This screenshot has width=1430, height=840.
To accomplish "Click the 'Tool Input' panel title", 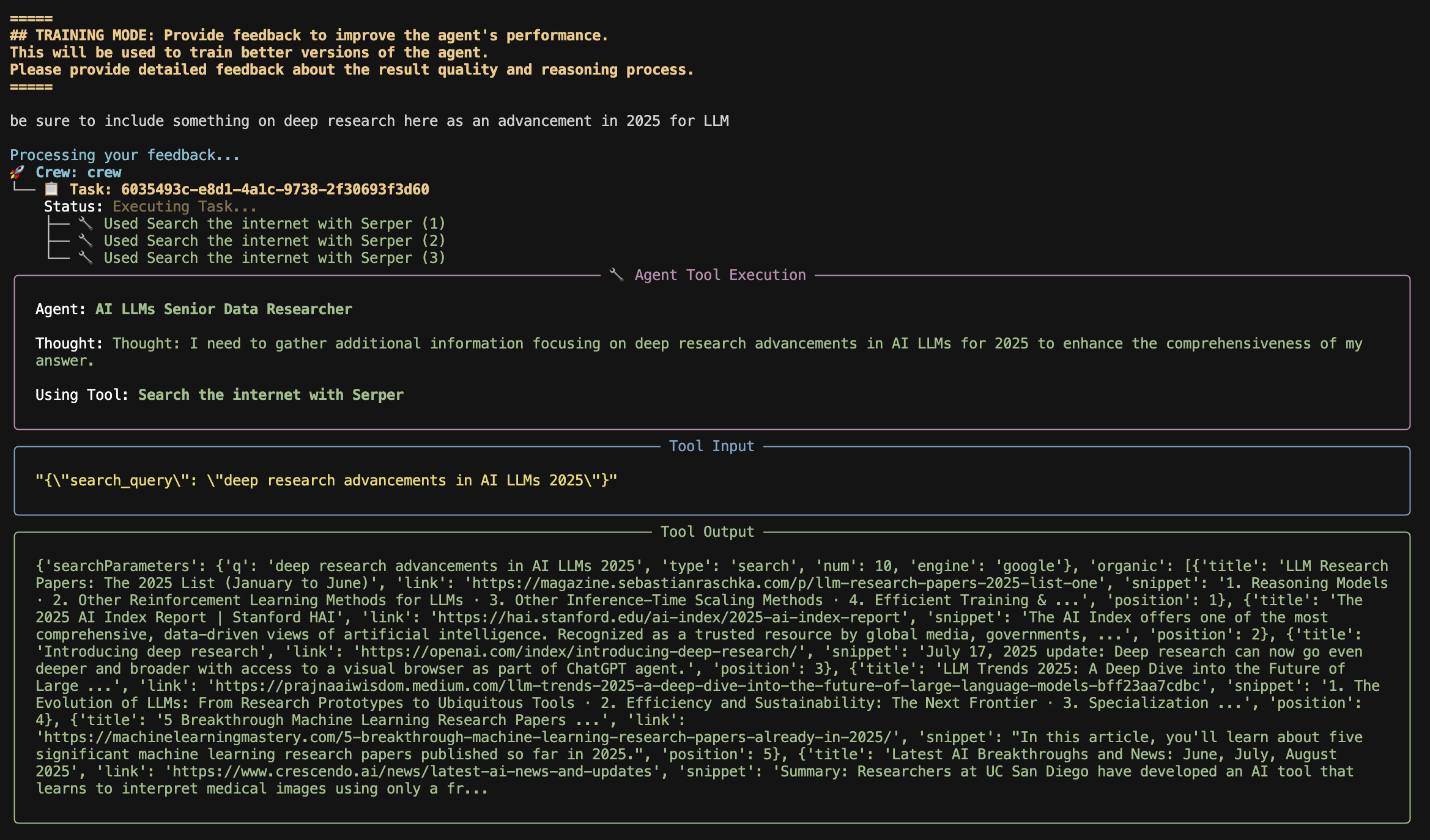I will pos(711,446).
